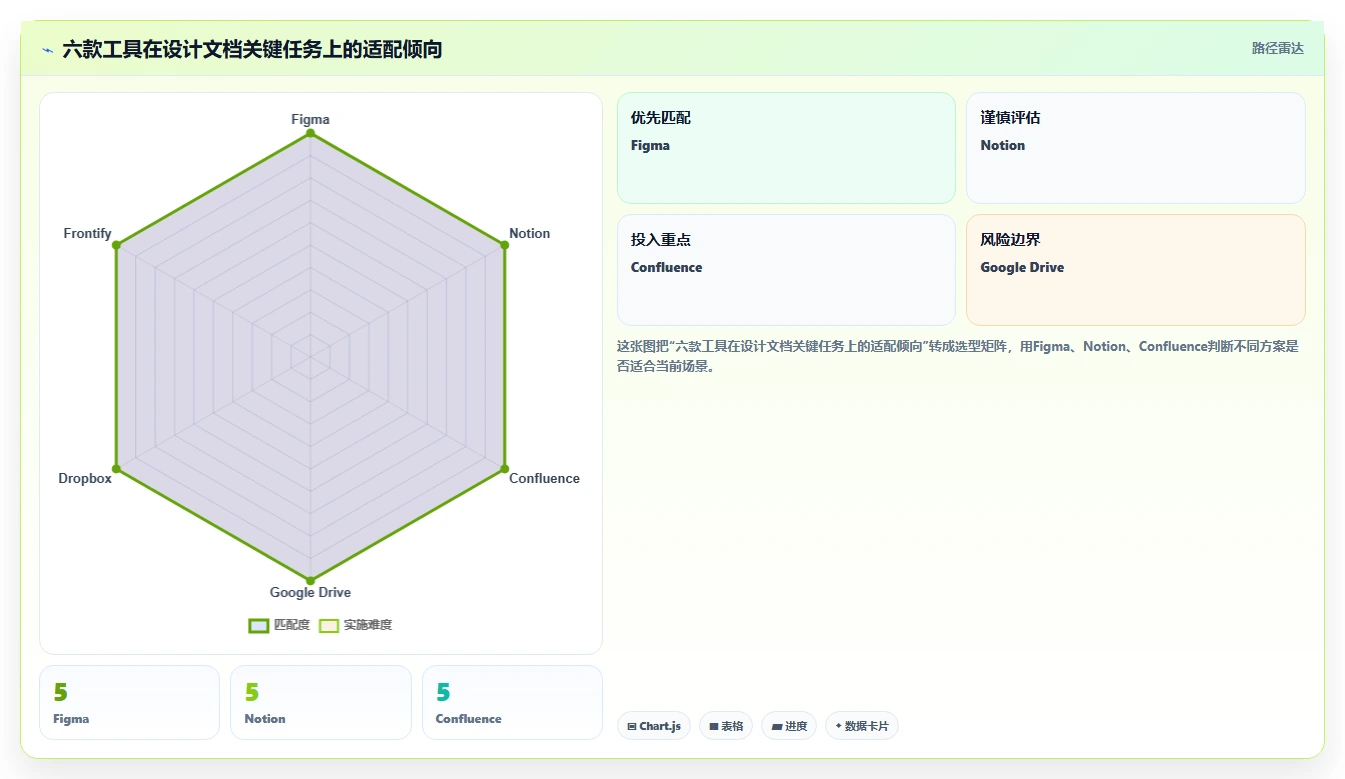Select the radar data point at Dropbox vertex
This screenshot has width=1345, height=779.
point(116,468)
